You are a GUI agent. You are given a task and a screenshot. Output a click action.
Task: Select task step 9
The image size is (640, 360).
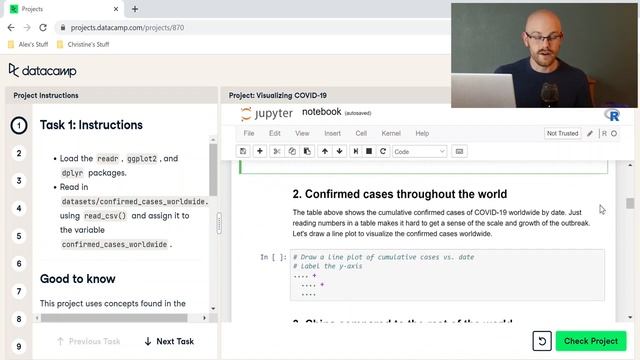[19, 347]
